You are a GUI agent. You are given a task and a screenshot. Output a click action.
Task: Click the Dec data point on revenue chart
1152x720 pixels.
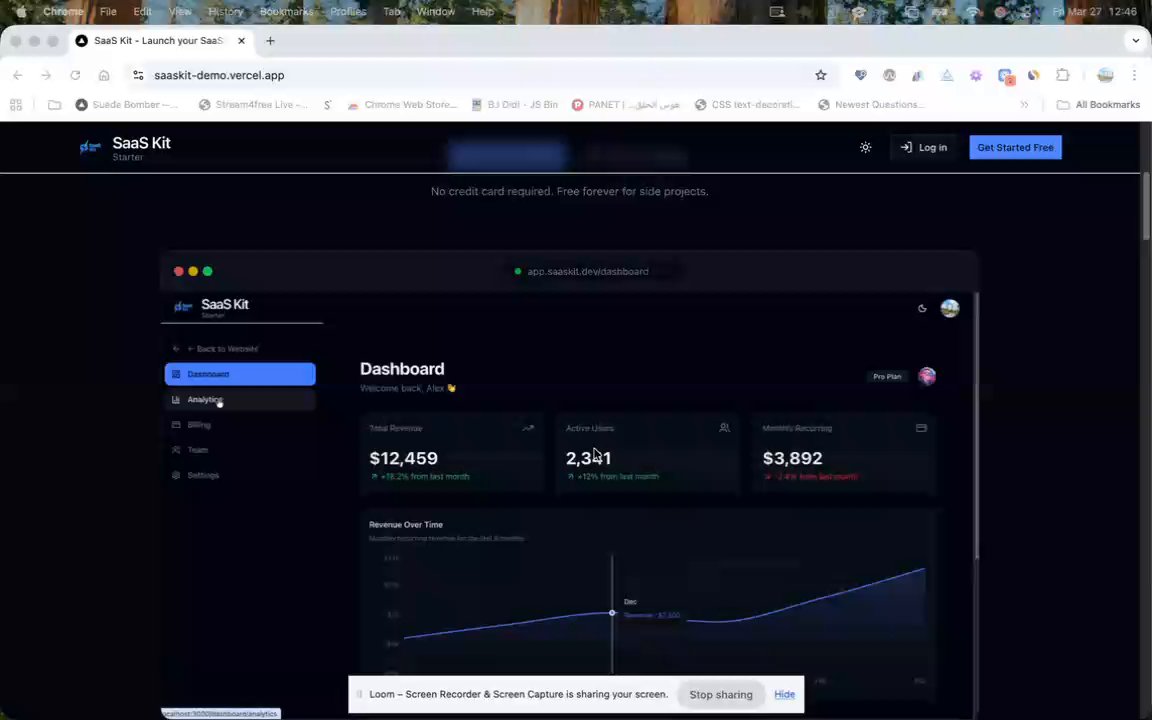(x=612, y=613)
